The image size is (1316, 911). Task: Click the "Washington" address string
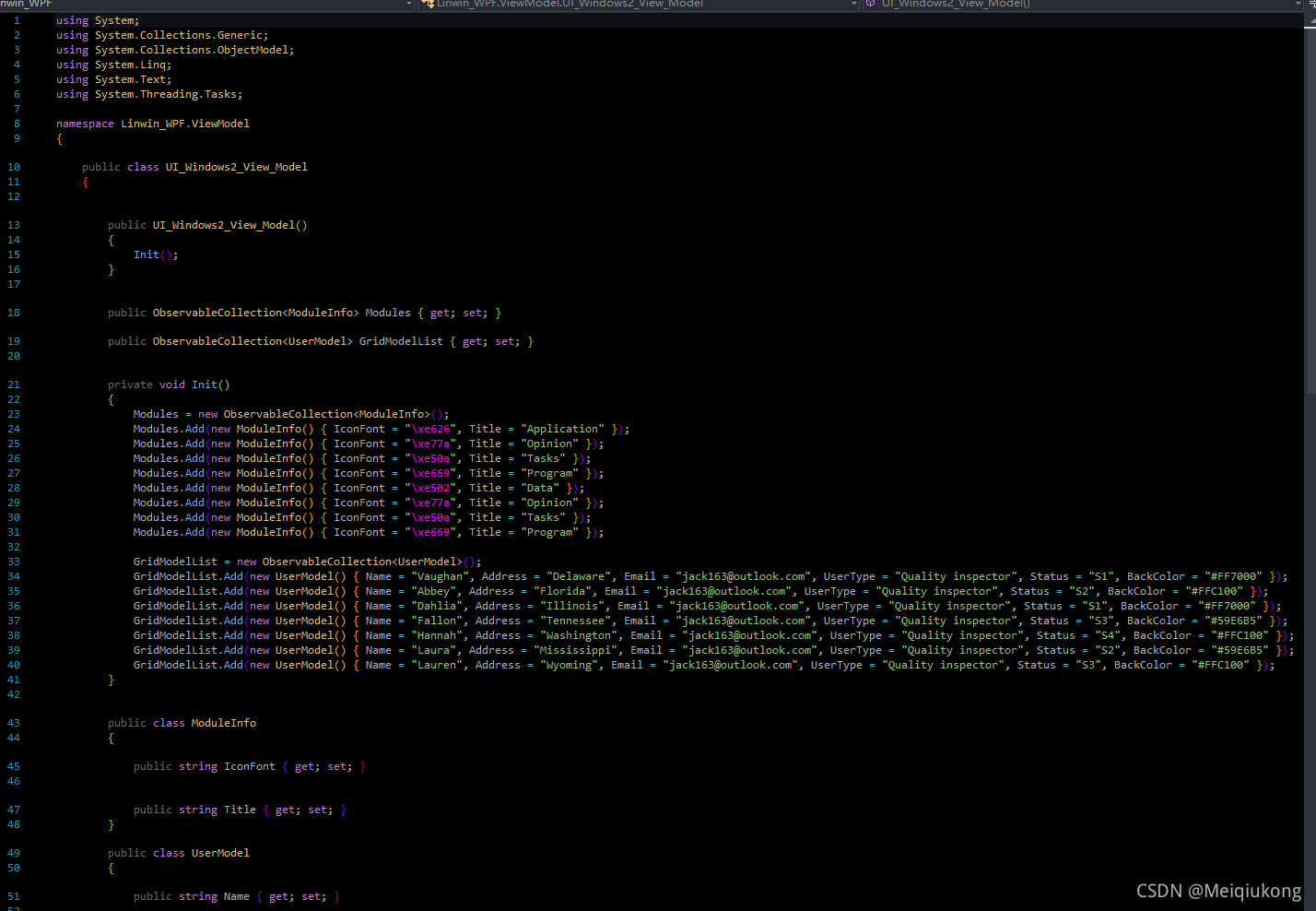coord(579,635)
